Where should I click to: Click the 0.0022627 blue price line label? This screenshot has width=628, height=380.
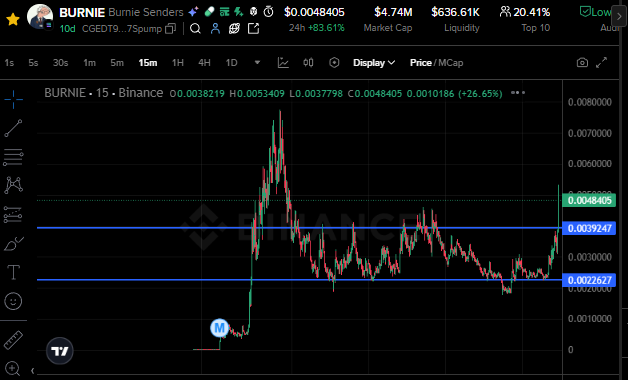pos(589,280)
